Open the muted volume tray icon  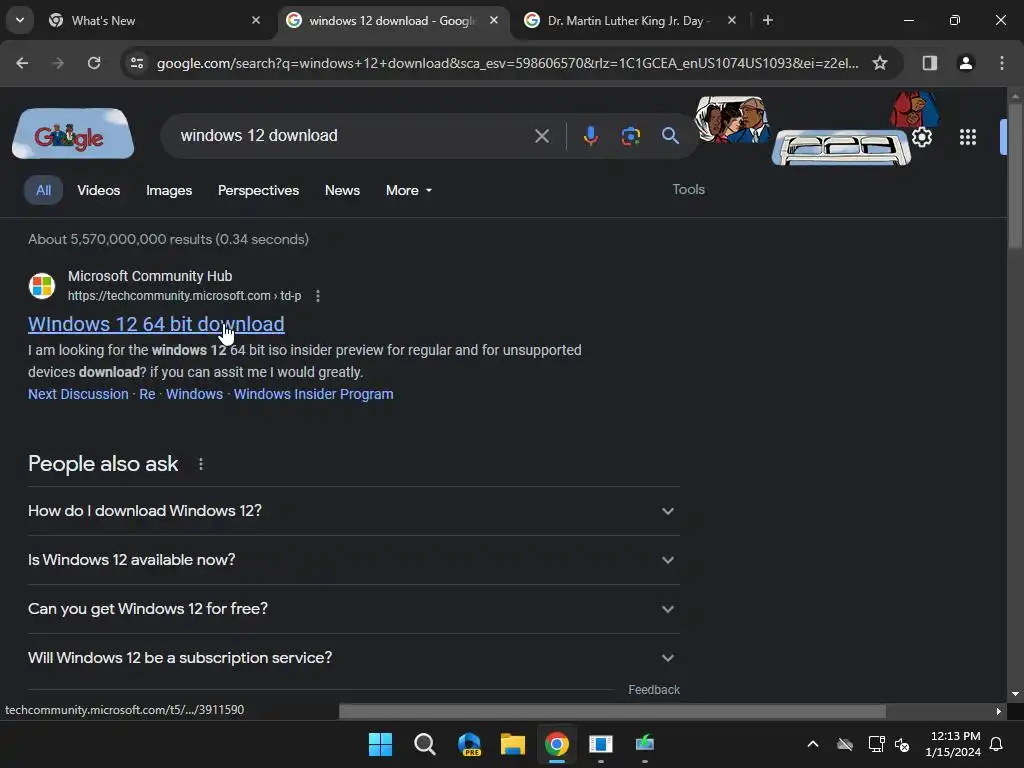pyautogui.click(x=902, y=744)
